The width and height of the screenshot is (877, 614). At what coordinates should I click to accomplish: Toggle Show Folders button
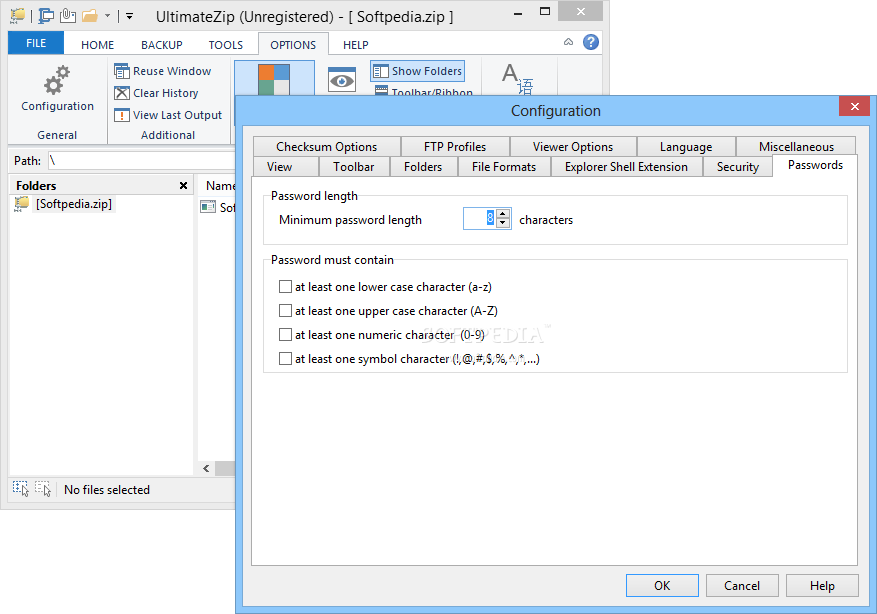point(417,71)
